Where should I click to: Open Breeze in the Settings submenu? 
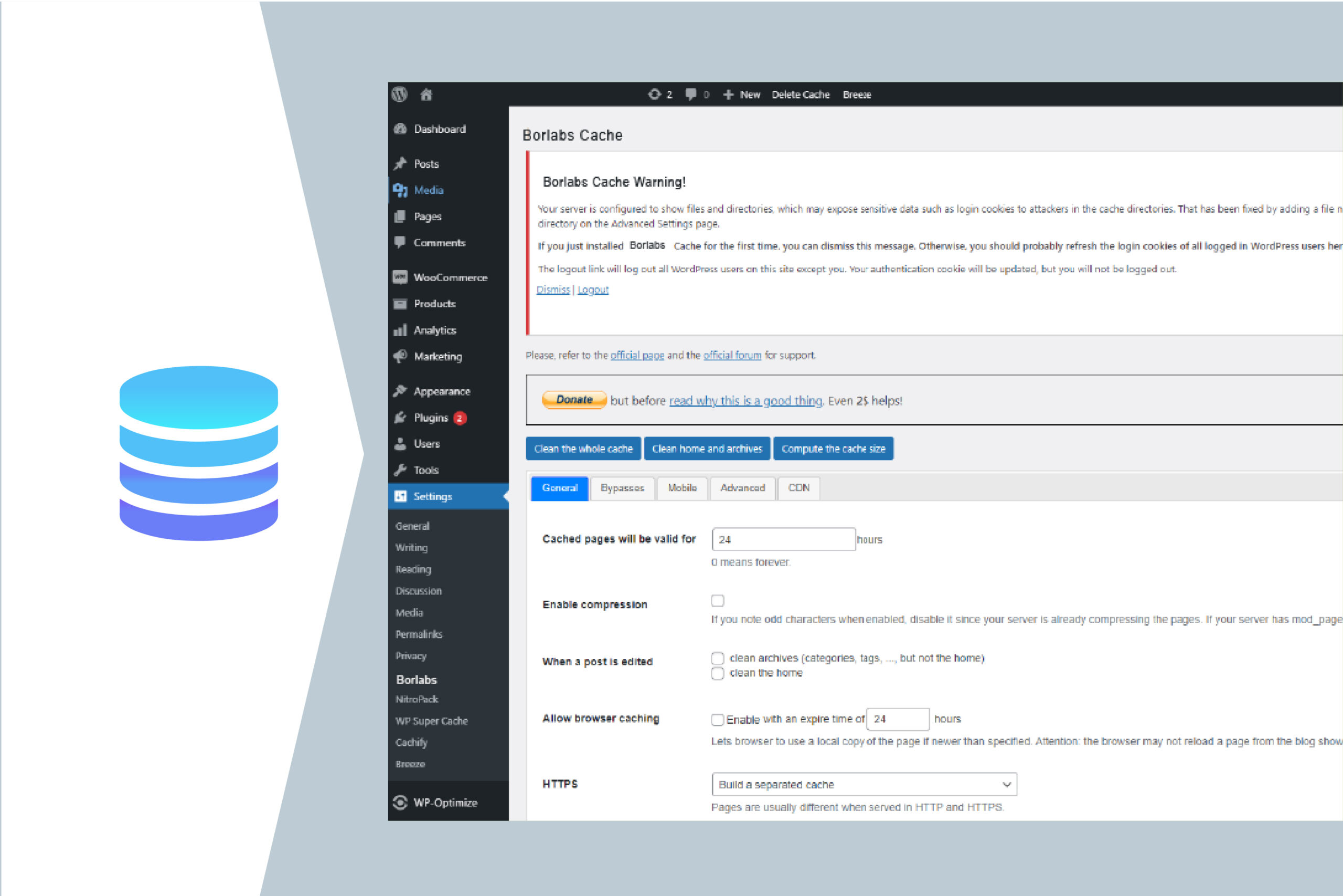(x=410, y=764)
